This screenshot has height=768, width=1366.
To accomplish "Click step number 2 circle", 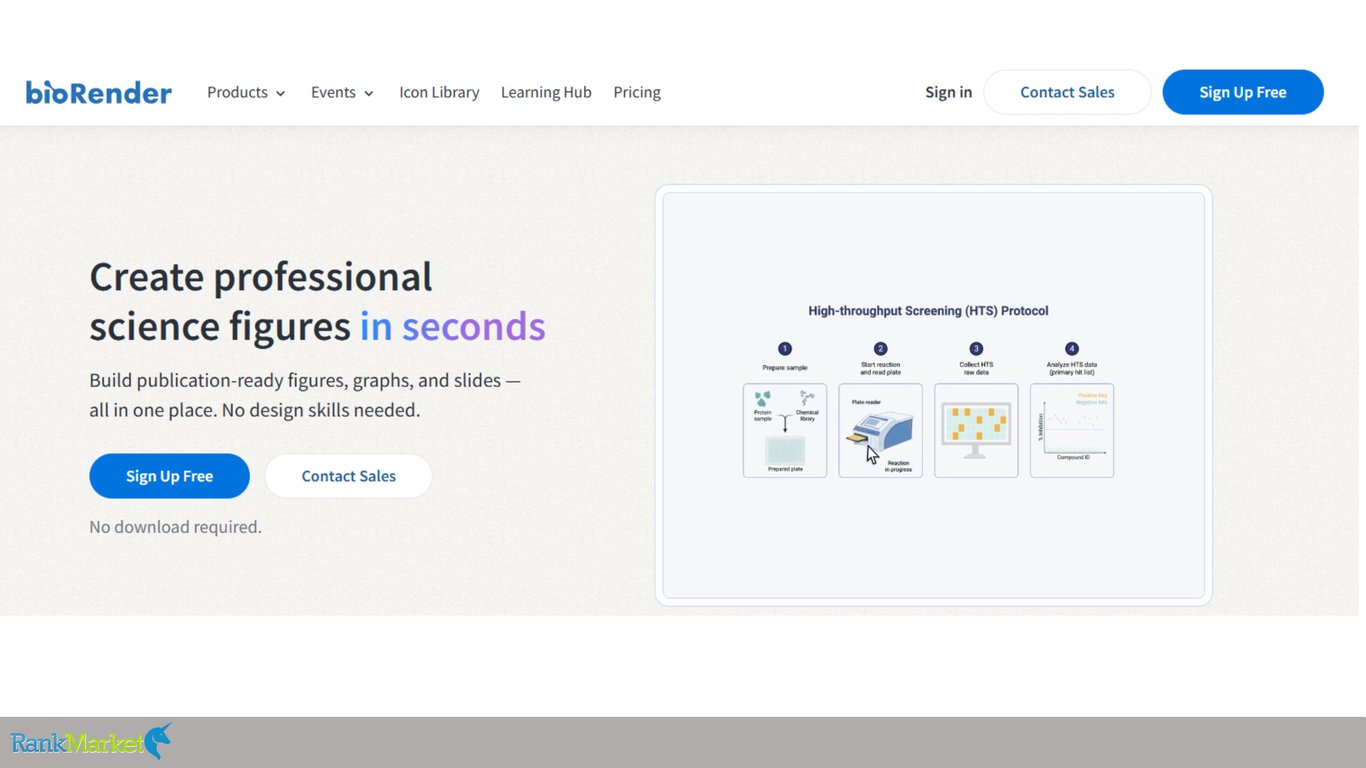I will (x=880, y=349).
